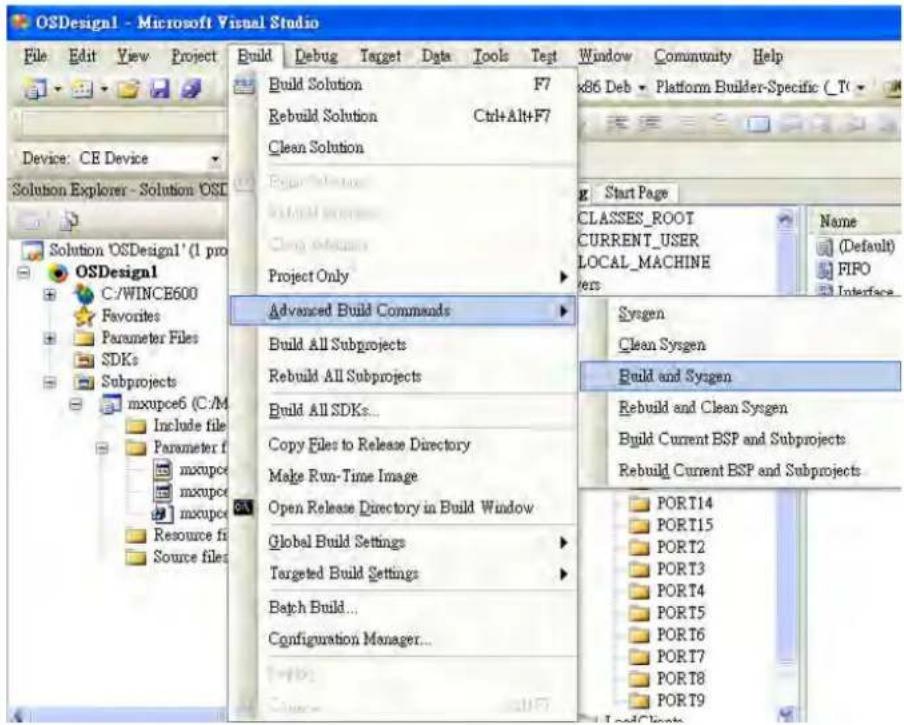Viewport: 904px width, 725px height.
Task: Choose Open Release Directory in Build Window
Action: [404, 508]
